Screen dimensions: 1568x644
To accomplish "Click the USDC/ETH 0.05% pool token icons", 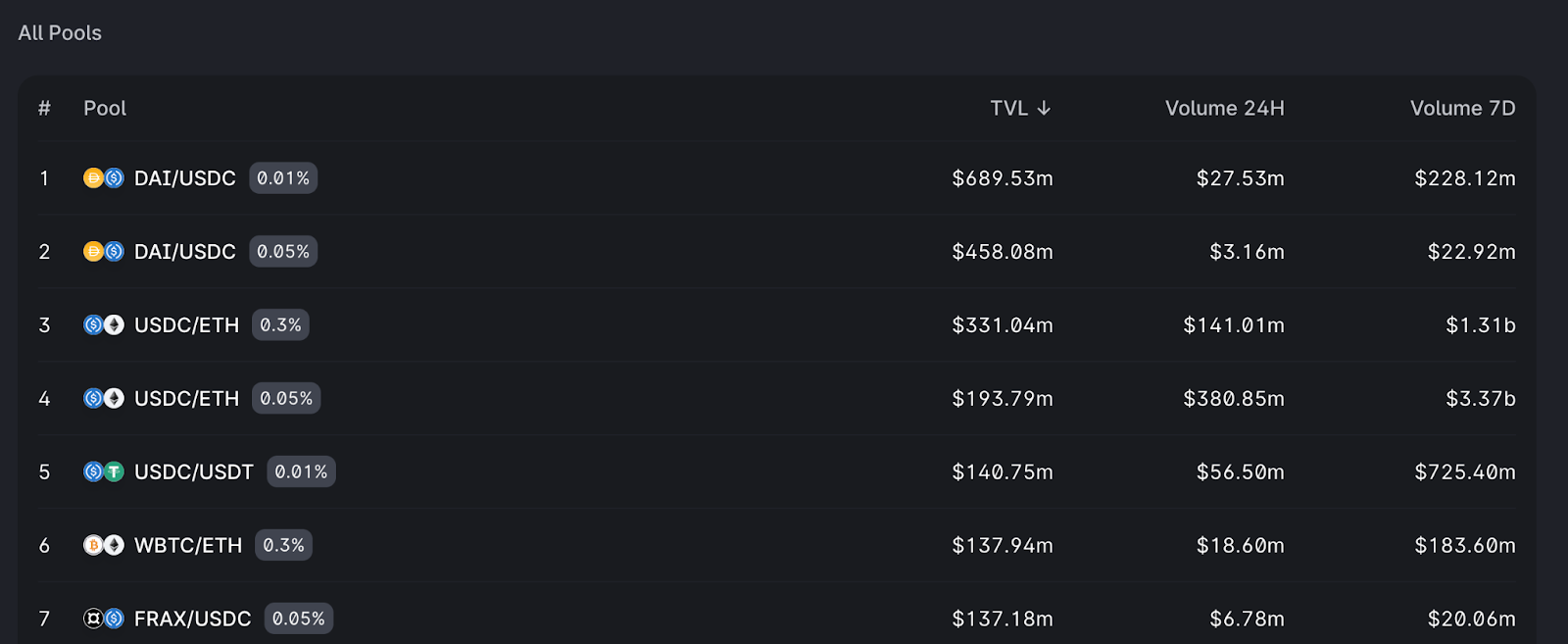I will [104, 398].
